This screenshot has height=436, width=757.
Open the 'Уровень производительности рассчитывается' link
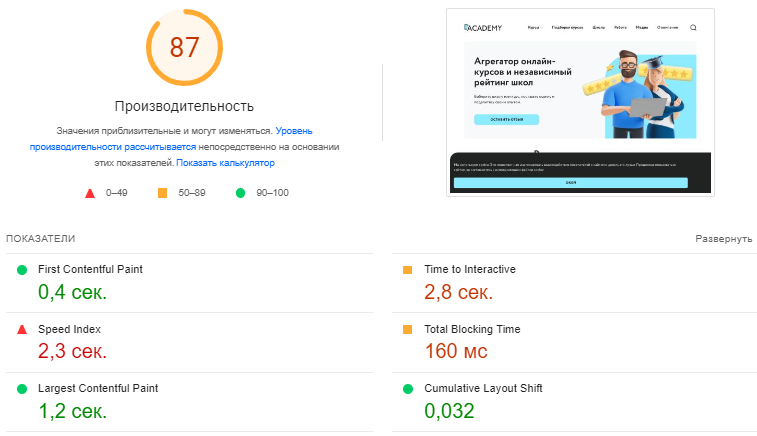[x=180, y=138]
